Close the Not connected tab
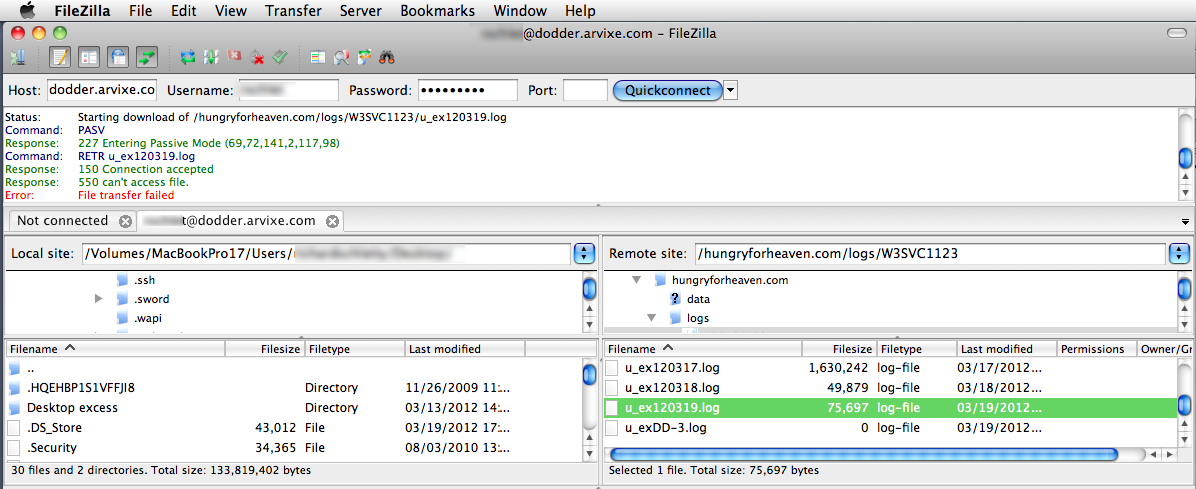The image size is (1196, 489). click(x=126, y=221)
